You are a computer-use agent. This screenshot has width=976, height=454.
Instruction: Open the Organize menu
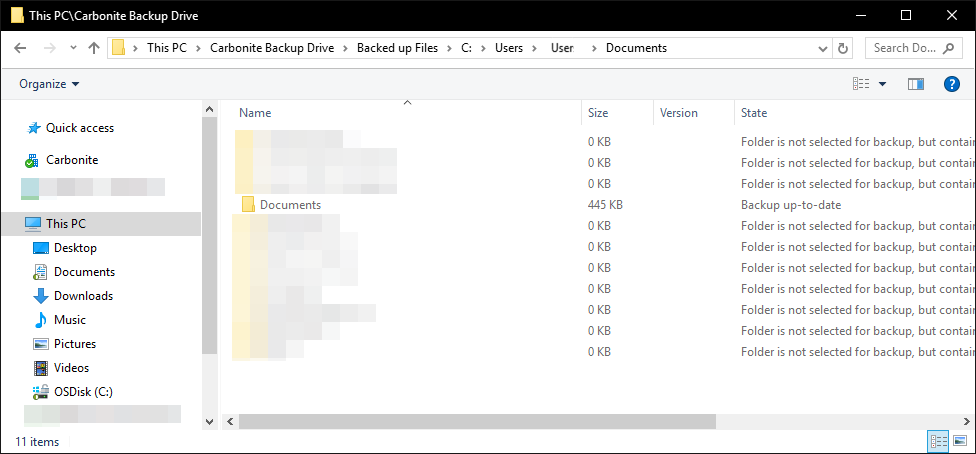tap(49, 83)
